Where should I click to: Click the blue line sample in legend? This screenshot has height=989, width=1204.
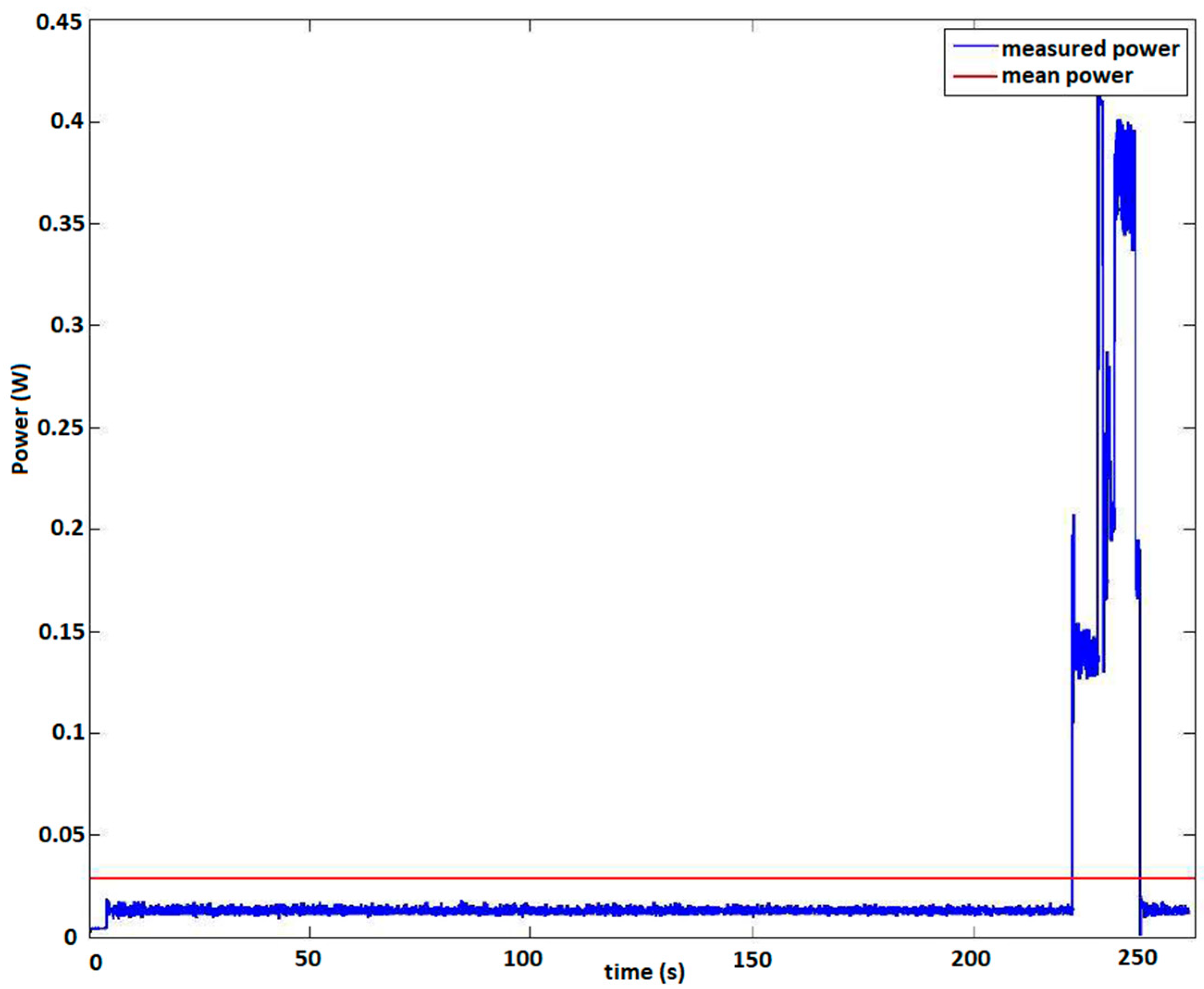point(976,47)
